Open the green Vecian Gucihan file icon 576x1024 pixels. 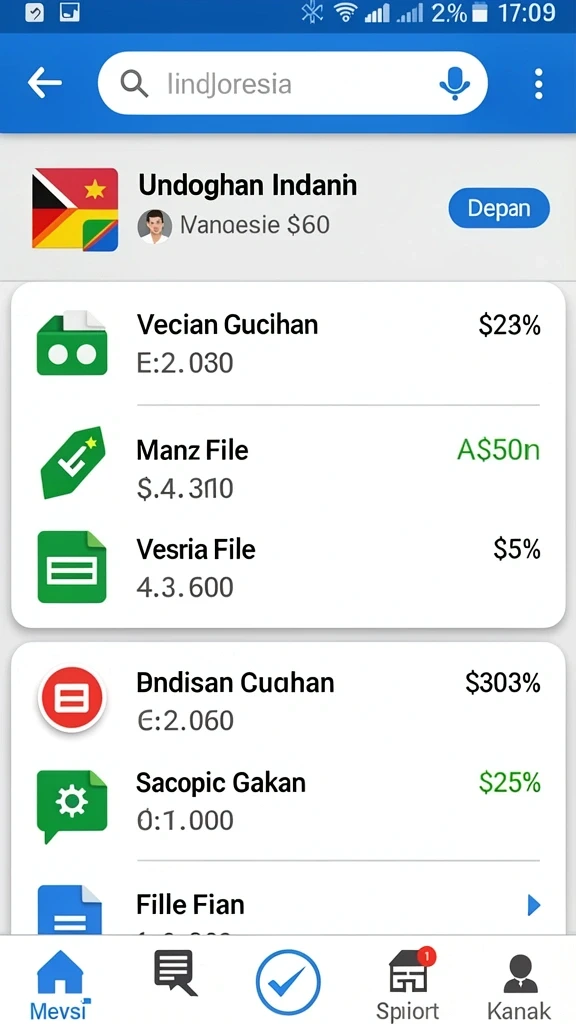tap(72, 343)
